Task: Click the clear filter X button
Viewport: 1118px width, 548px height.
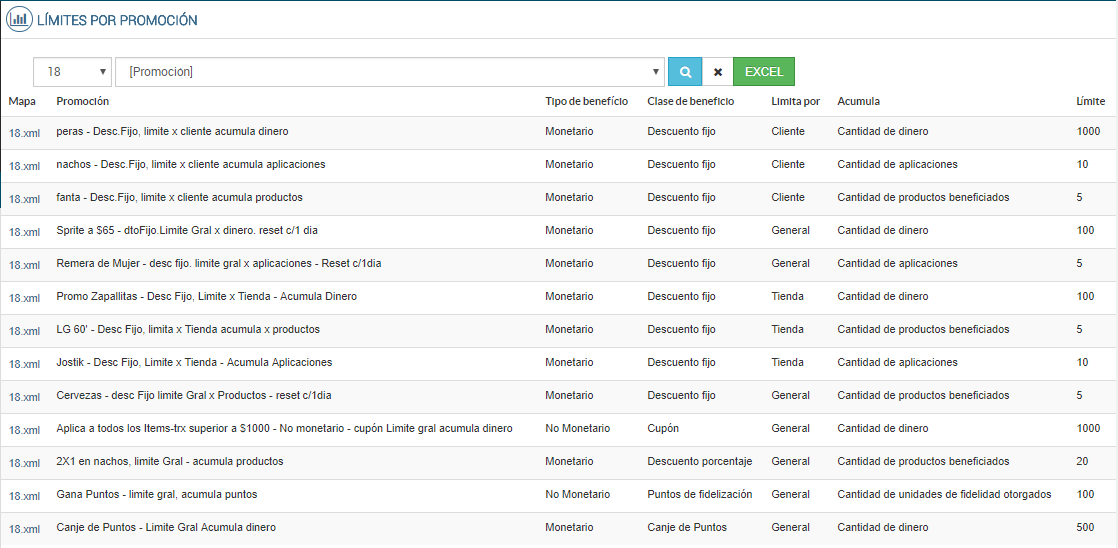Action: coord(717,72)
